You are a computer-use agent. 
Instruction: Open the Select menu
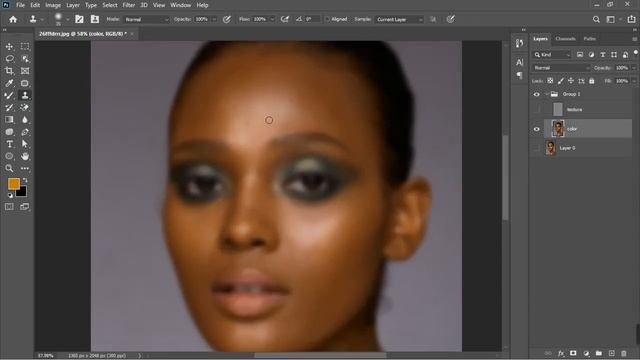point(110,5)
